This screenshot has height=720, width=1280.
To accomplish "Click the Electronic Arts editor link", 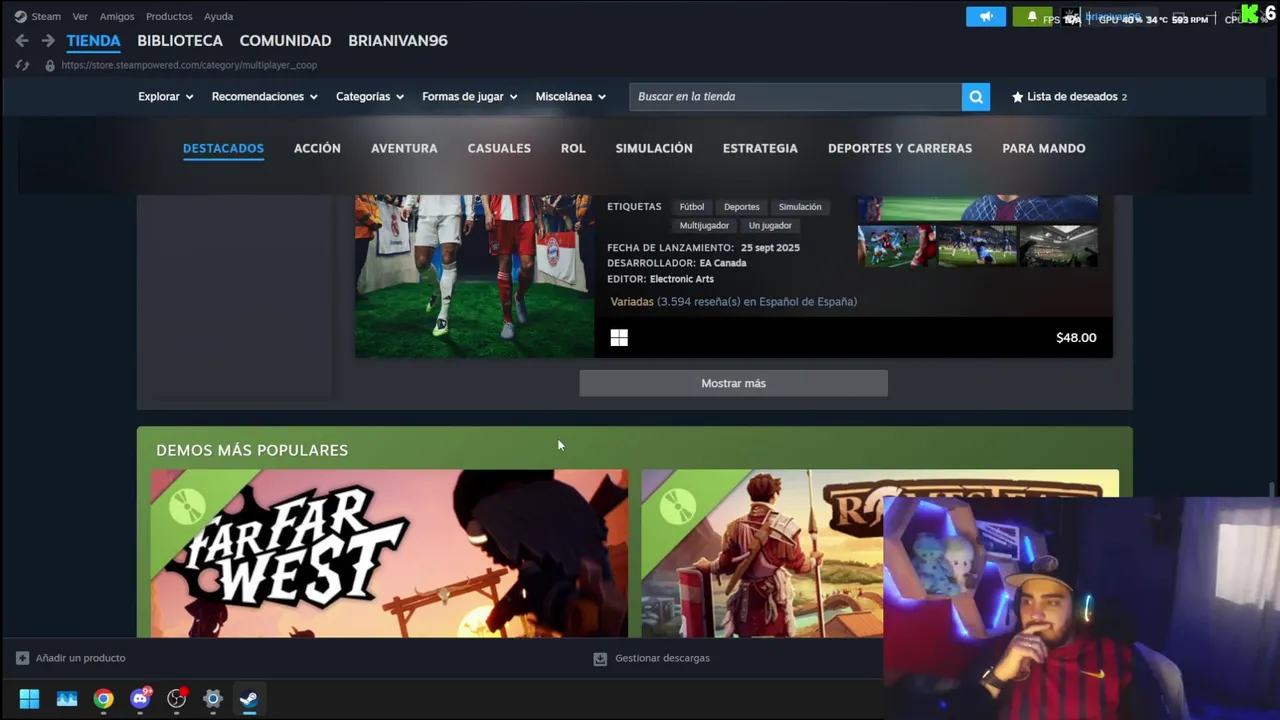I will point(682,279).
